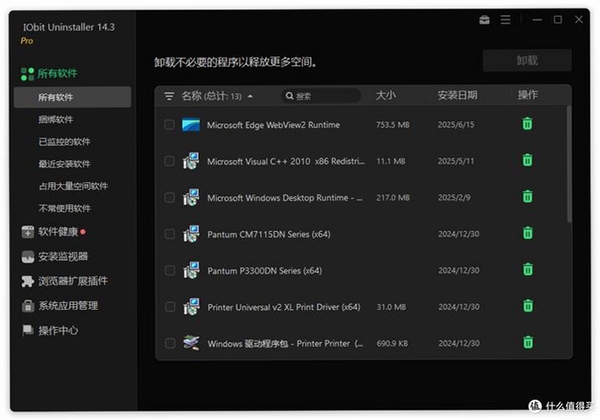
Task: Click trash icon for Pantum P3300DN Series
Action: tap(528, 269)
